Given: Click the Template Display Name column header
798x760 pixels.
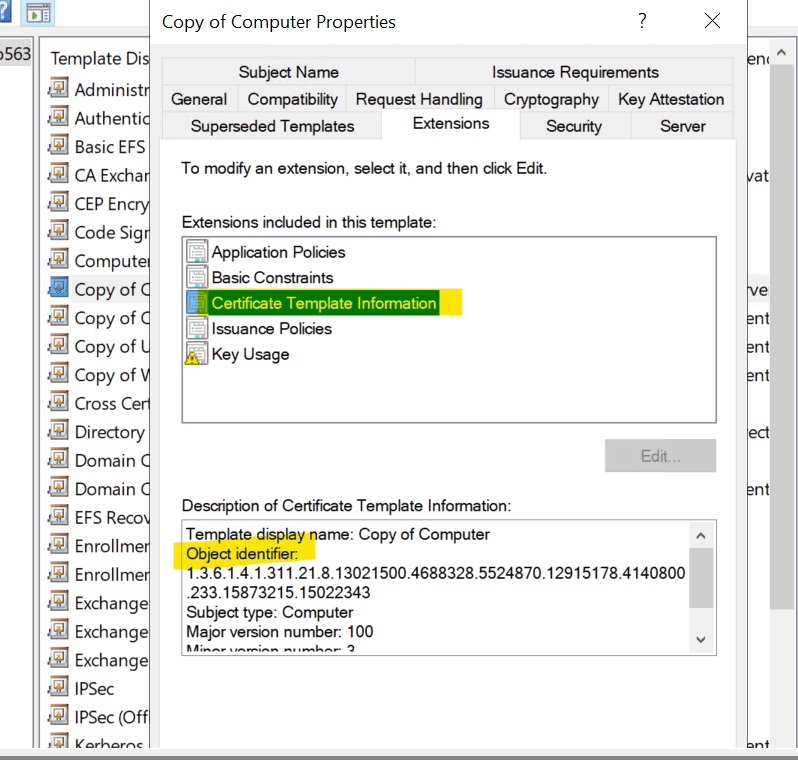Looking at the screenshot, I should 100,58.
